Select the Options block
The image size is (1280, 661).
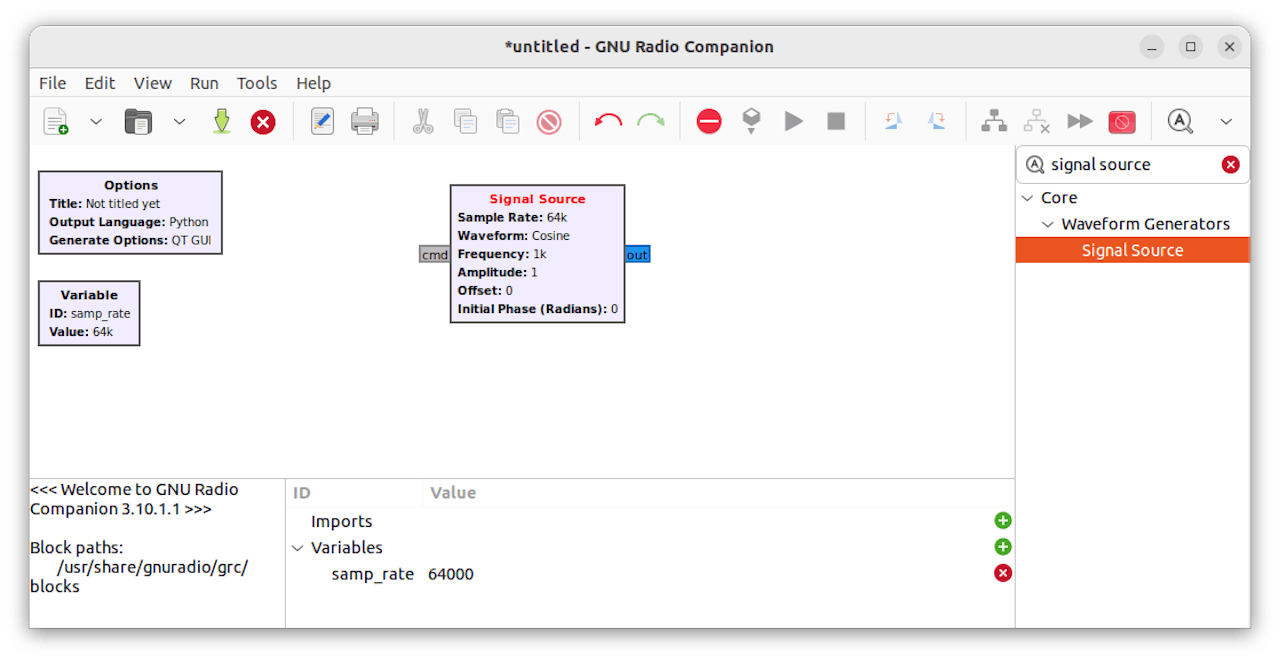point(130,213)
